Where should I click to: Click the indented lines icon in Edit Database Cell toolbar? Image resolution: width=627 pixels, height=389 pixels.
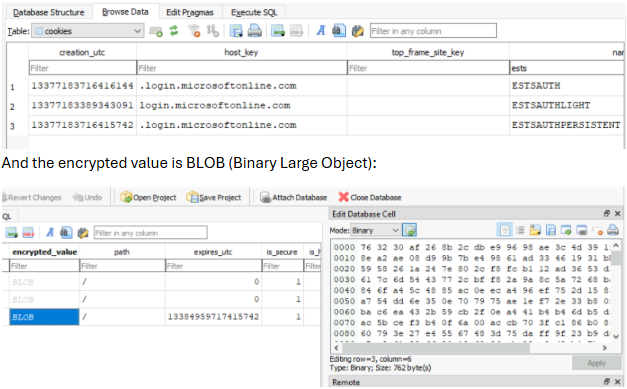point(521,230)
